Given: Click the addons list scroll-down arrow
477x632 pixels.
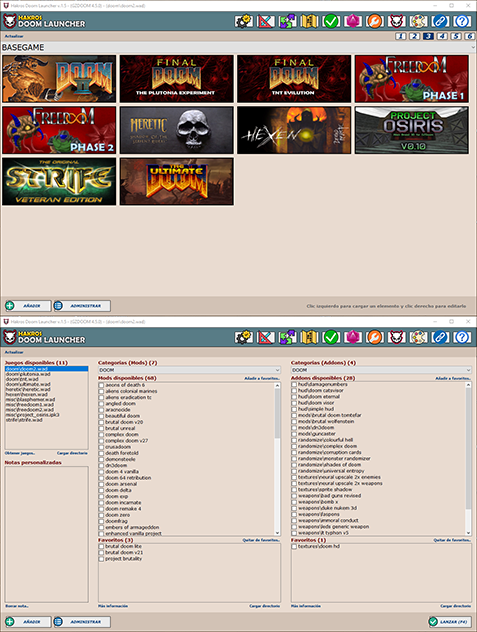Looking at the screenshot, I should [x=468, y=532].
